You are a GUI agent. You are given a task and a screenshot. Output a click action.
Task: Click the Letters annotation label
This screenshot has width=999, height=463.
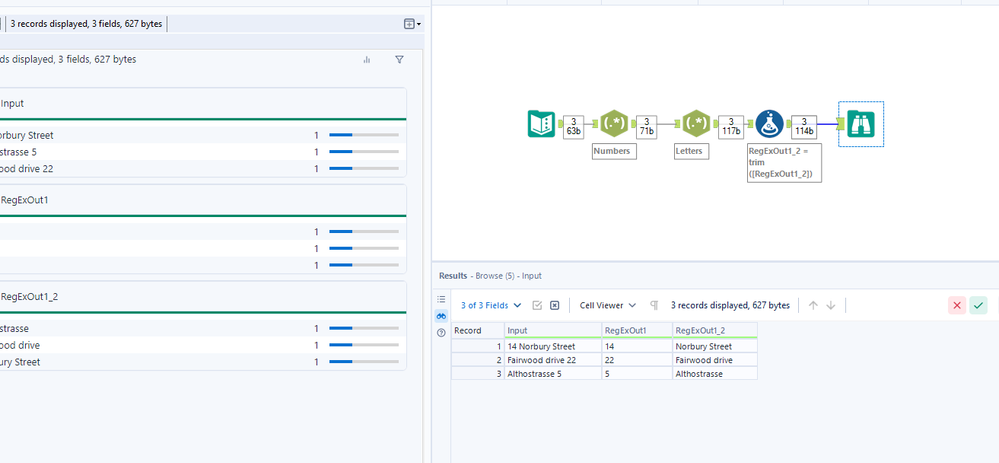pyautogui.click(x=691, y=152)
